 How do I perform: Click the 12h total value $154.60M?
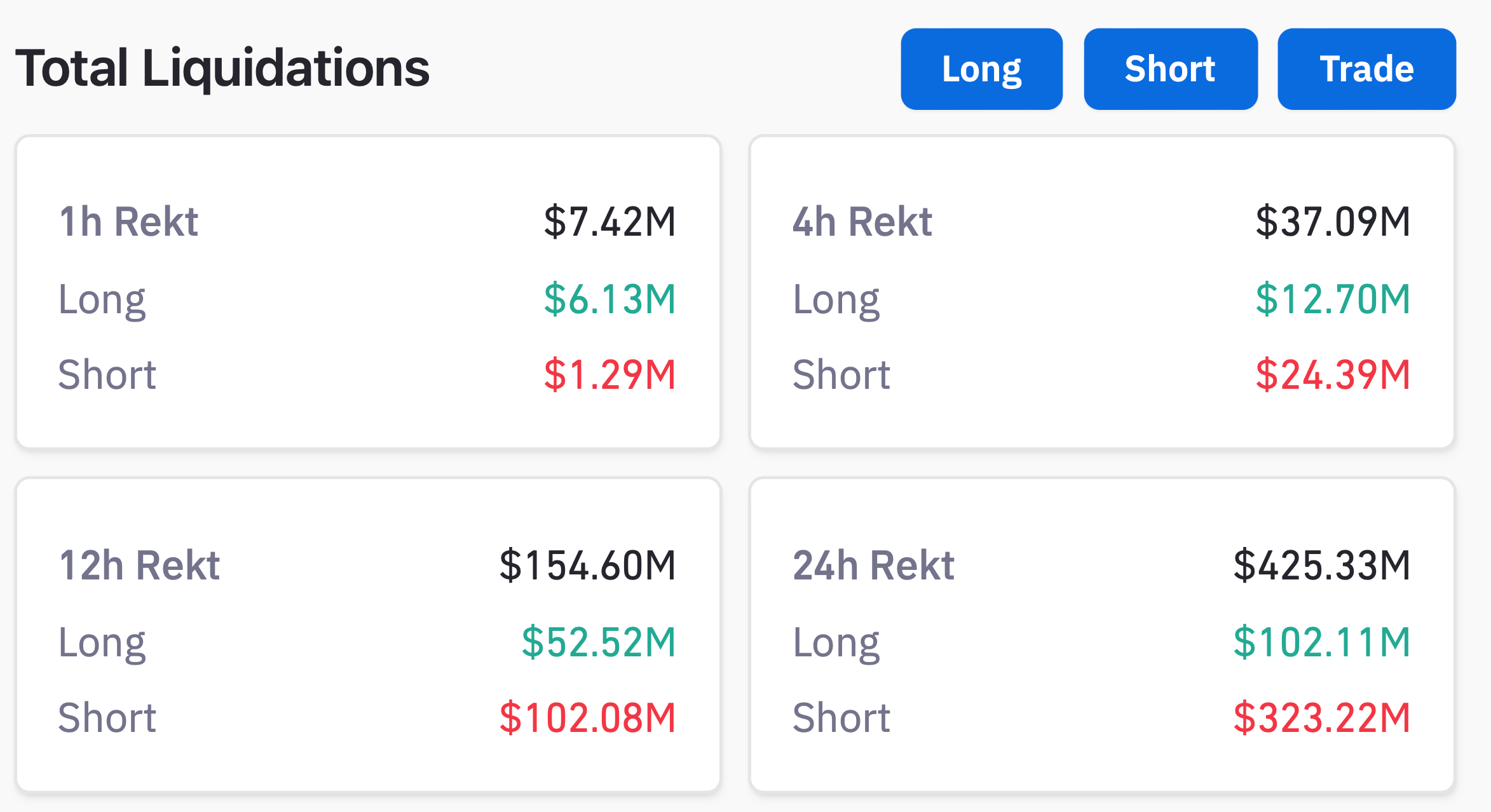[x=587, y=565]
